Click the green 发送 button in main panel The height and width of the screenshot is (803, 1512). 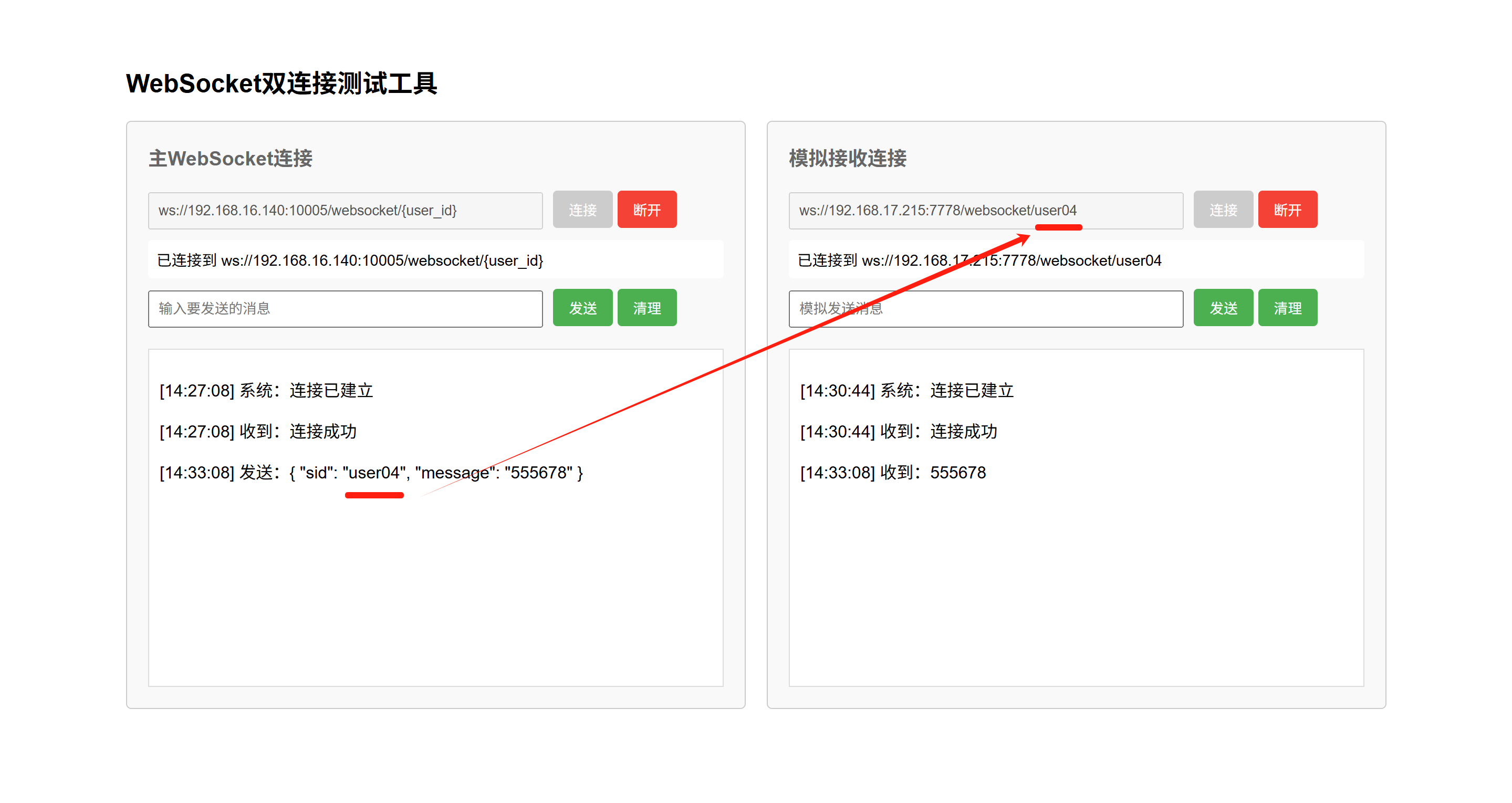582,308
